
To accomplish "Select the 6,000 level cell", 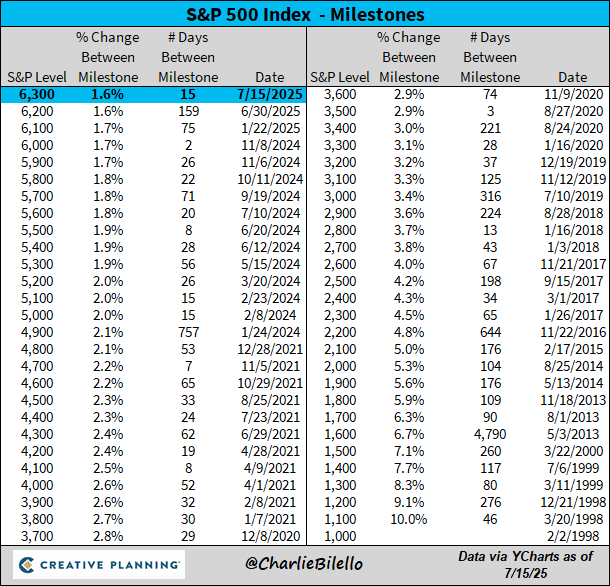I will coord(37,145).
